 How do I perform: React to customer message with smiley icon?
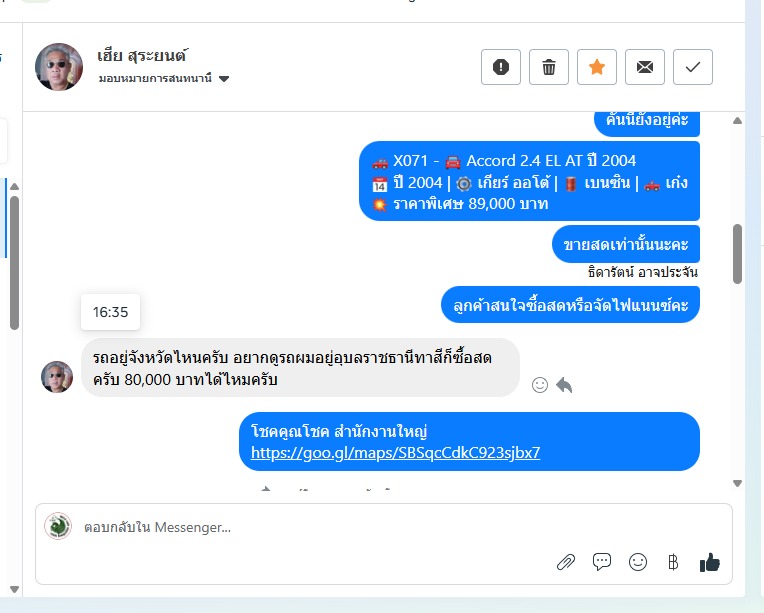(x=539, y=385)
